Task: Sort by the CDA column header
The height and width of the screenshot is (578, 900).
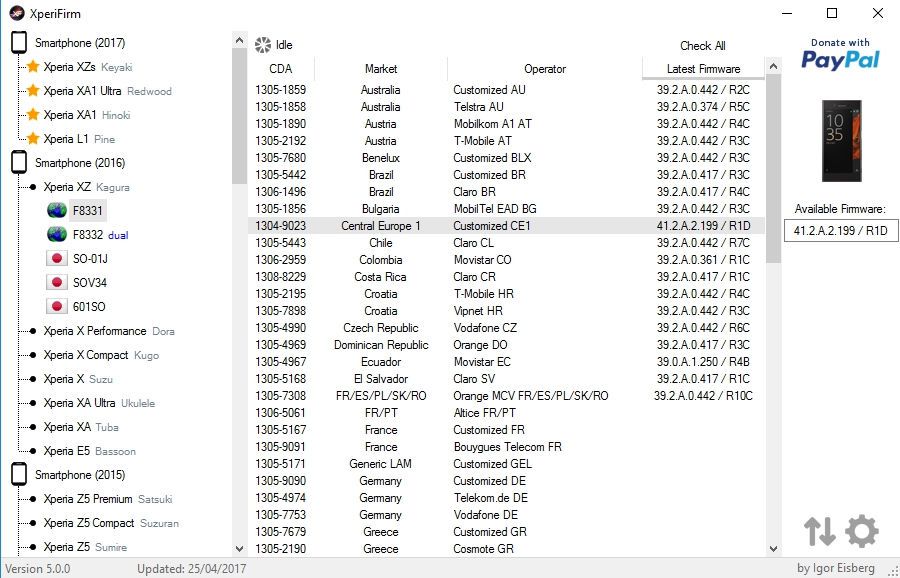Action: point(281,68)
